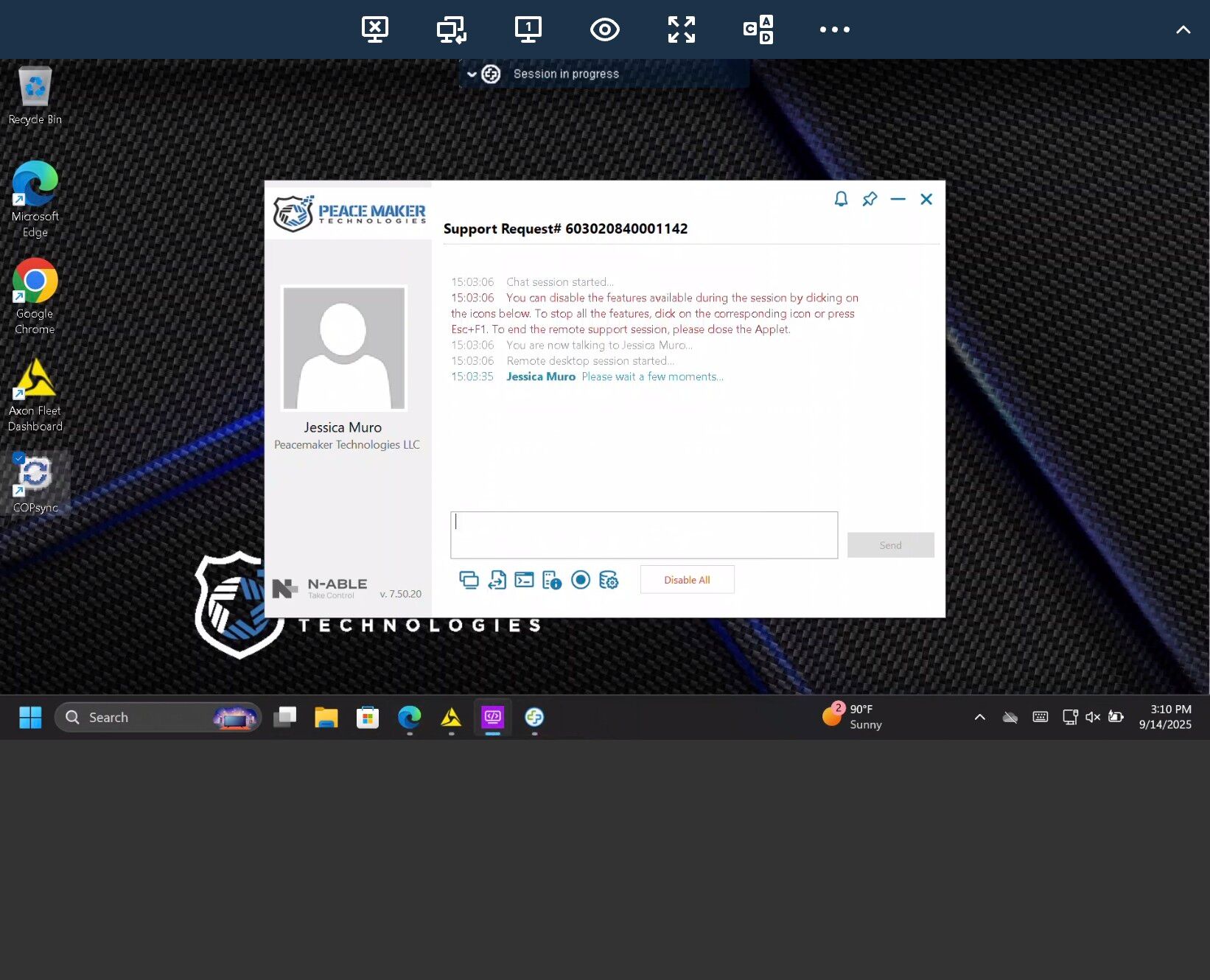Click the database settings gear icon

609,580
